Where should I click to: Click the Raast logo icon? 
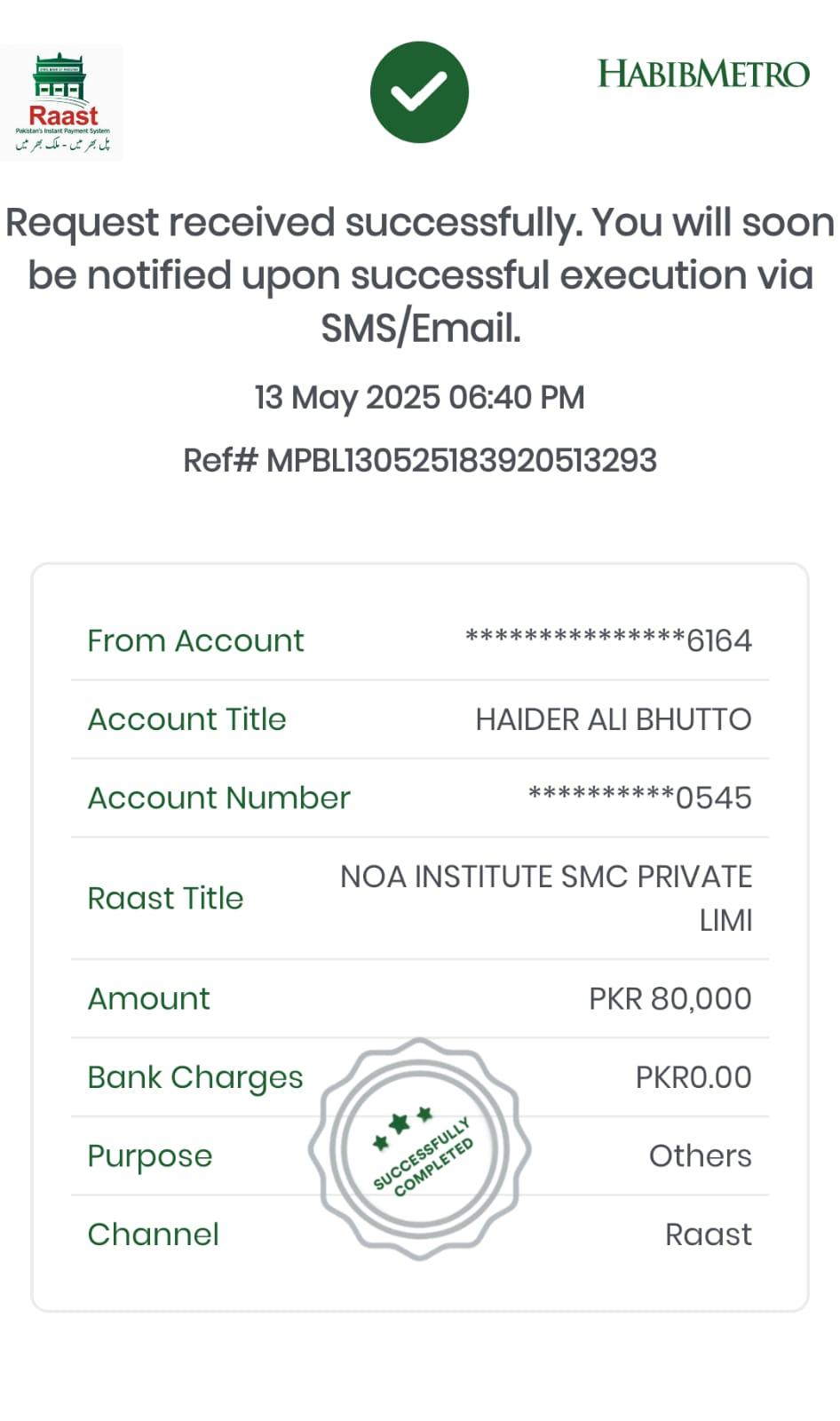[62, 102]
